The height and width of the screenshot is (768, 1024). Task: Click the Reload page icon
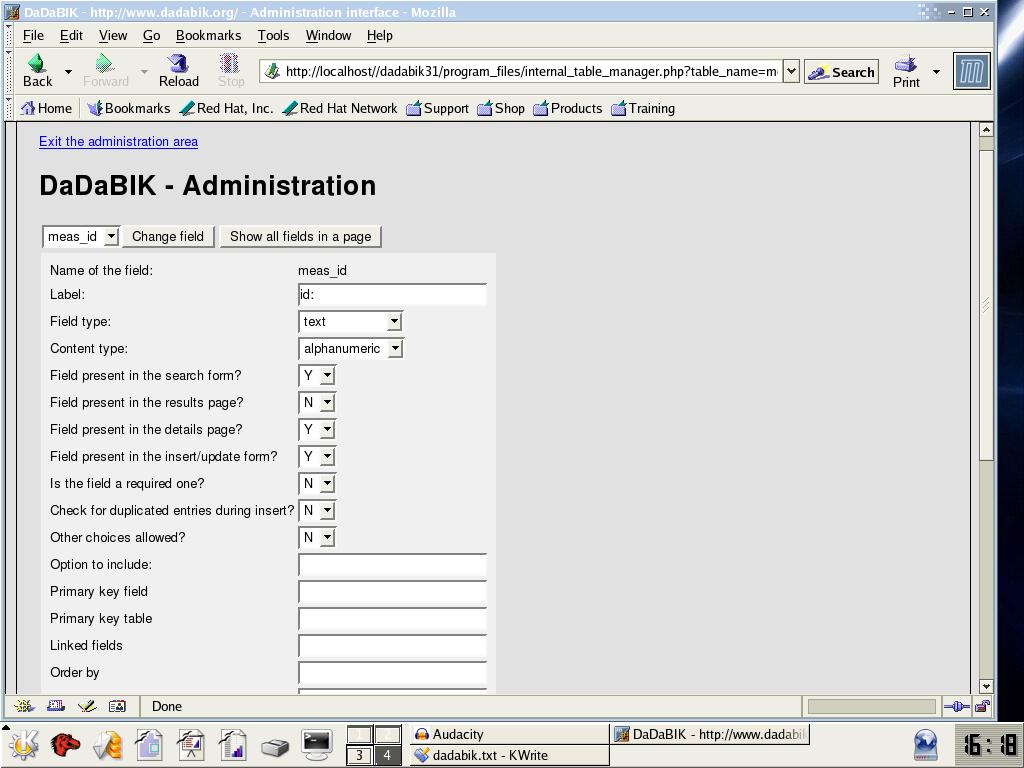pyautogui.click(x=178, y=71)
